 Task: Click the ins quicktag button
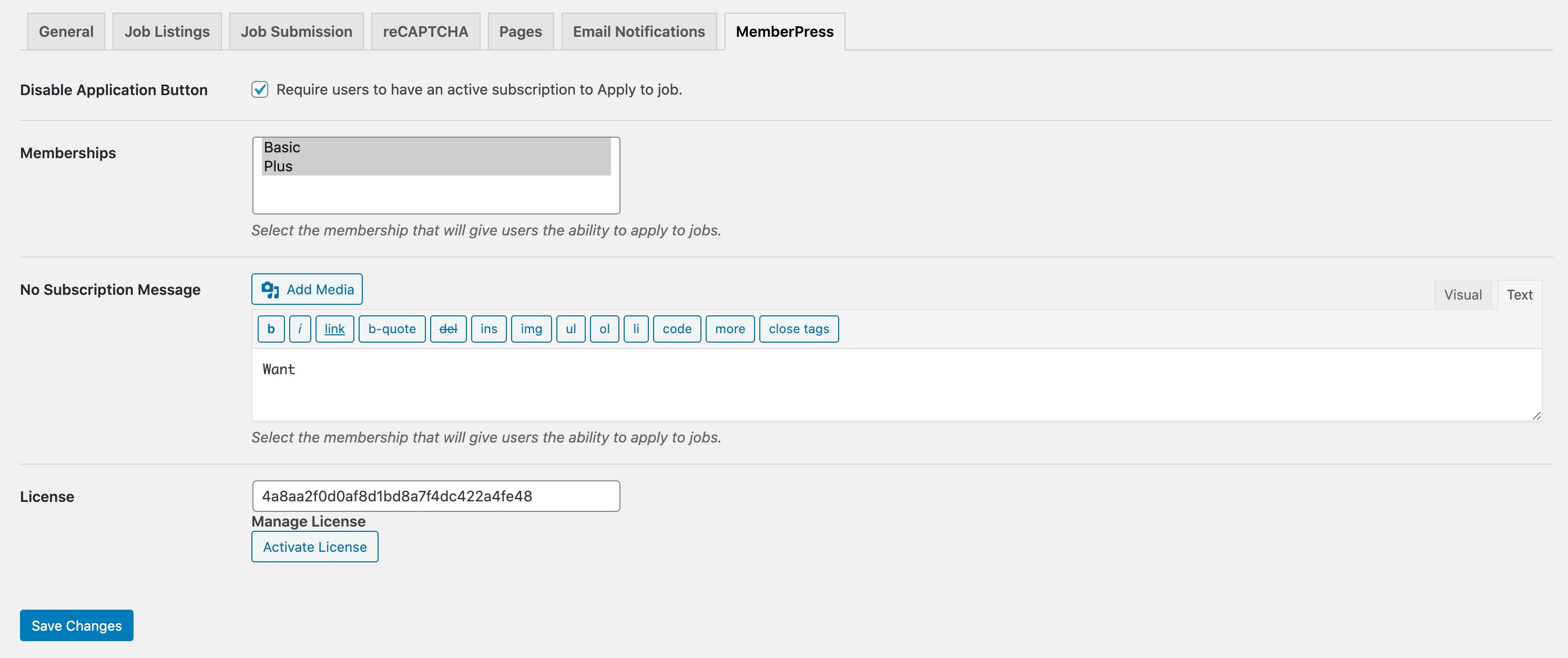tap(489, 329)
